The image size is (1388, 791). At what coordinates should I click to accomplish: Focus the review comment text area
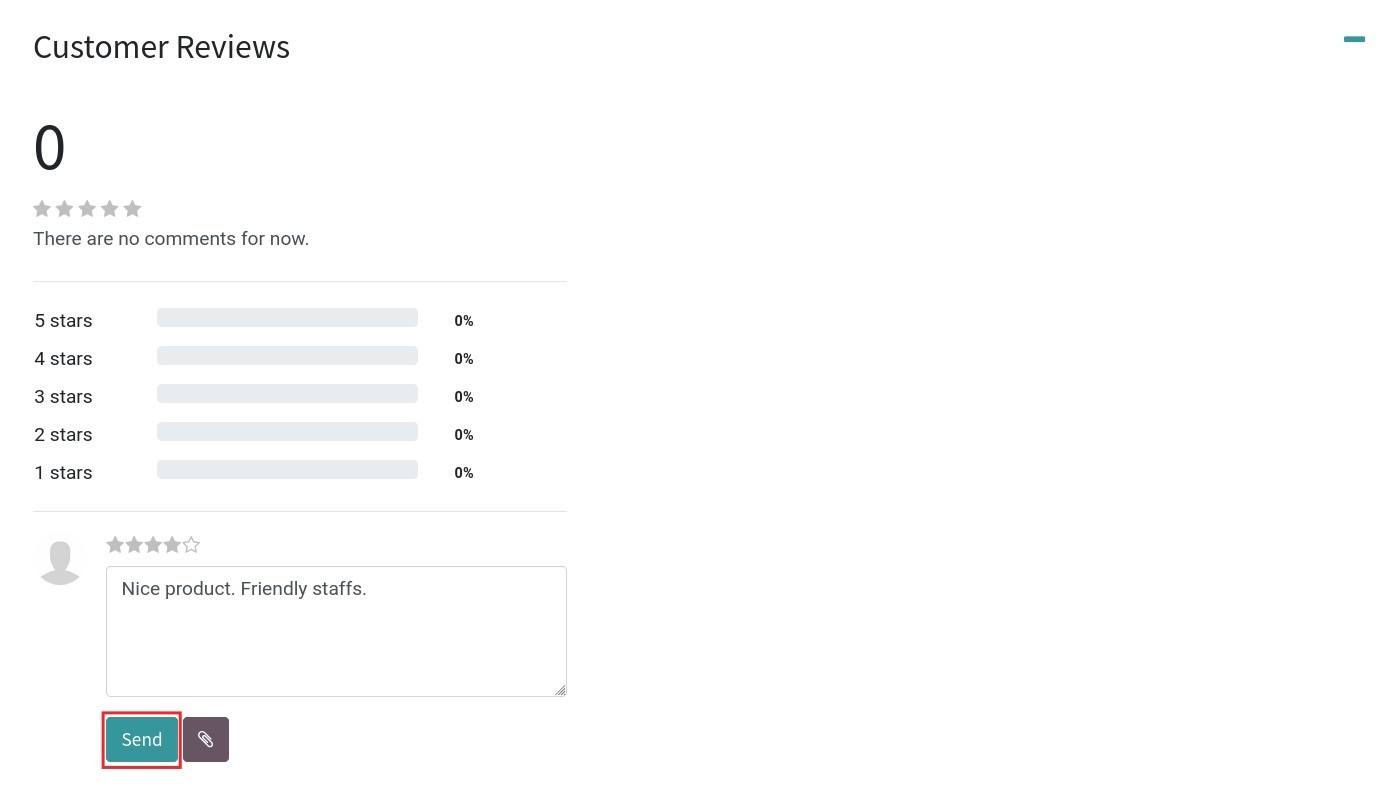(336, 631)
